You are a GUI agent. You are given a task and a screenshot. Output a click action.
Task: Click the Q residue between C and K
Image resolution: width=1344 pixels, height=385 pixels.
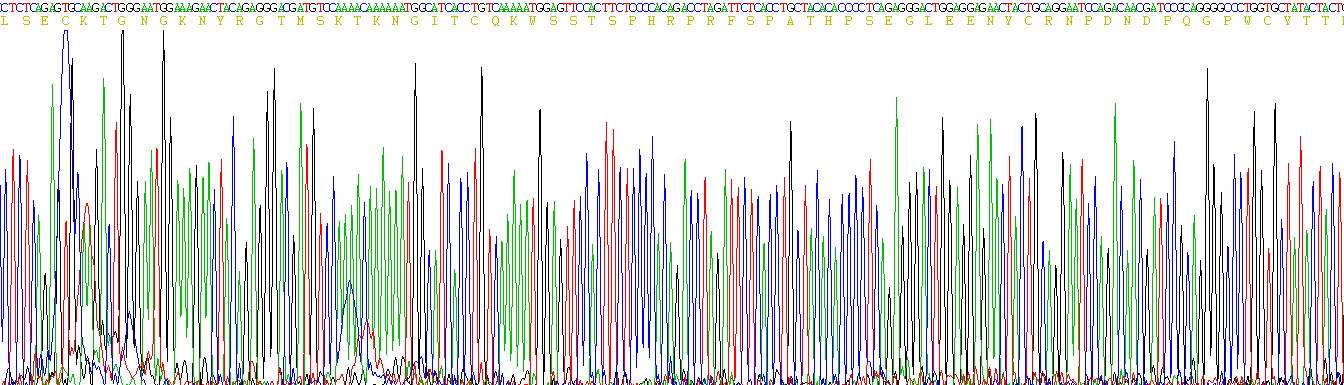coord(495,21)
